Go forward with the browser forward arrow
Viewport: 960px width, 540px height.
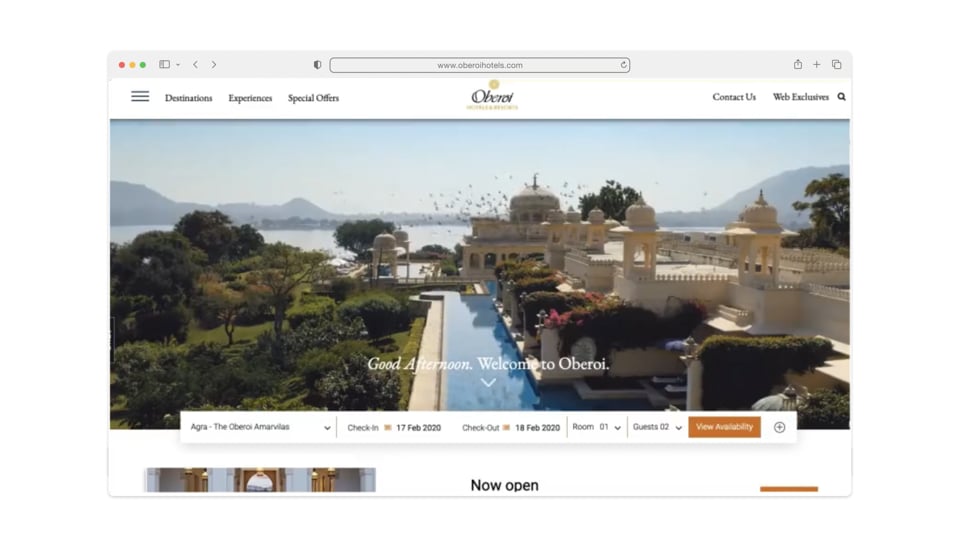pyautogui.click(x=214, y=64)
